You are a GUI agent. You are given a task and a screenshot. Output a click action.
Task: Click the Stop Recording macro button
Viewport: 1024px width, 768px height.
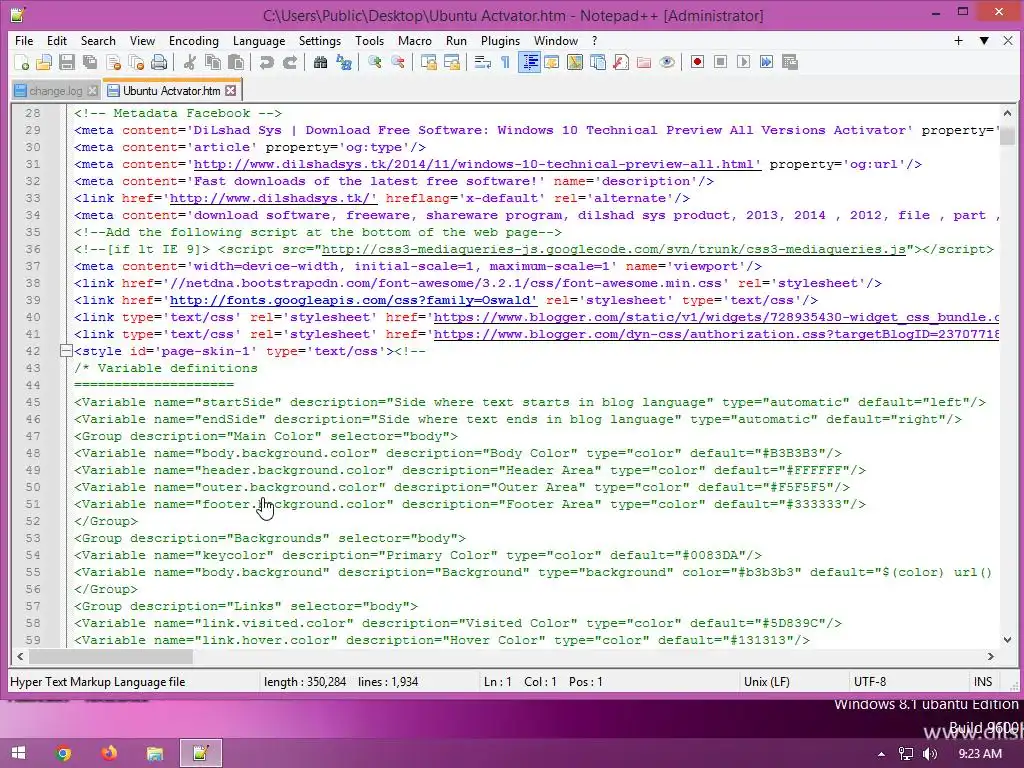tap(720, 62)
